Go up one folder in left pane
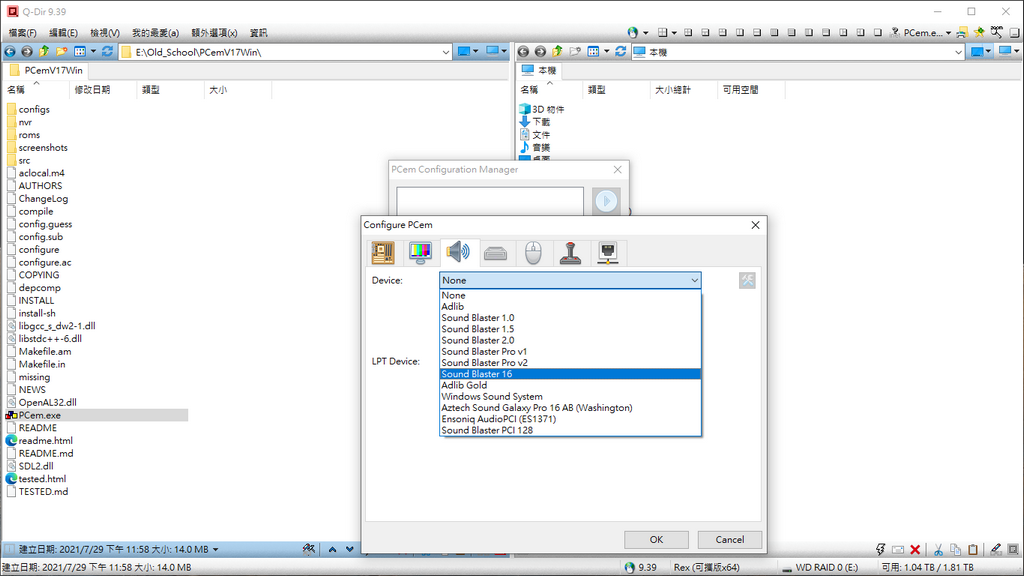 (44, 52)
